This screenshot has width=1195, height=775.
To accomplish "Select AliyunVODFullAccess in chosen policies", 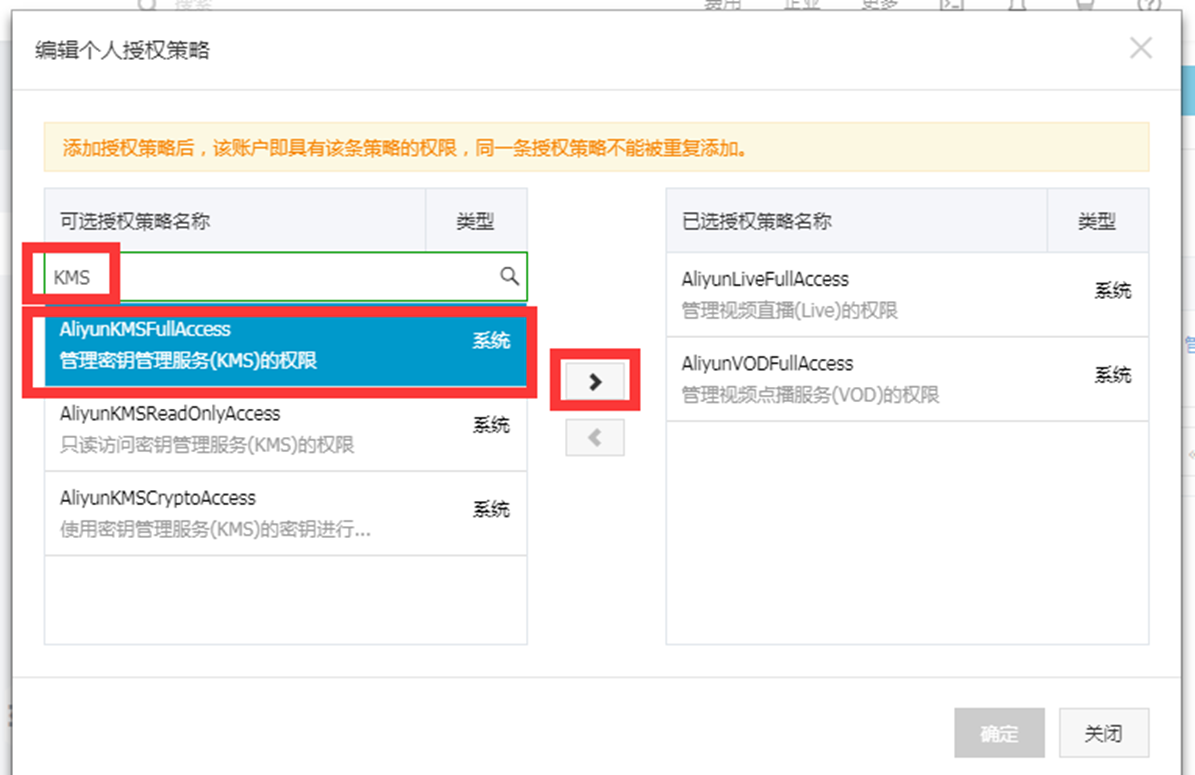I will pos(907,379).
